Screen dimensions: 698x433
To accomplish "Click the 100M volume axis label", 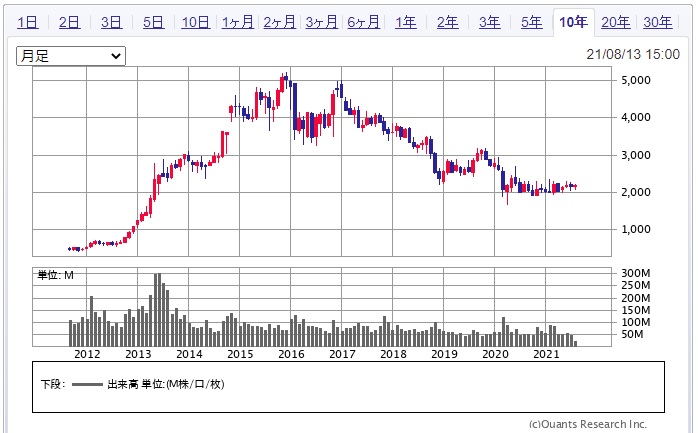I will pos(636,322).
